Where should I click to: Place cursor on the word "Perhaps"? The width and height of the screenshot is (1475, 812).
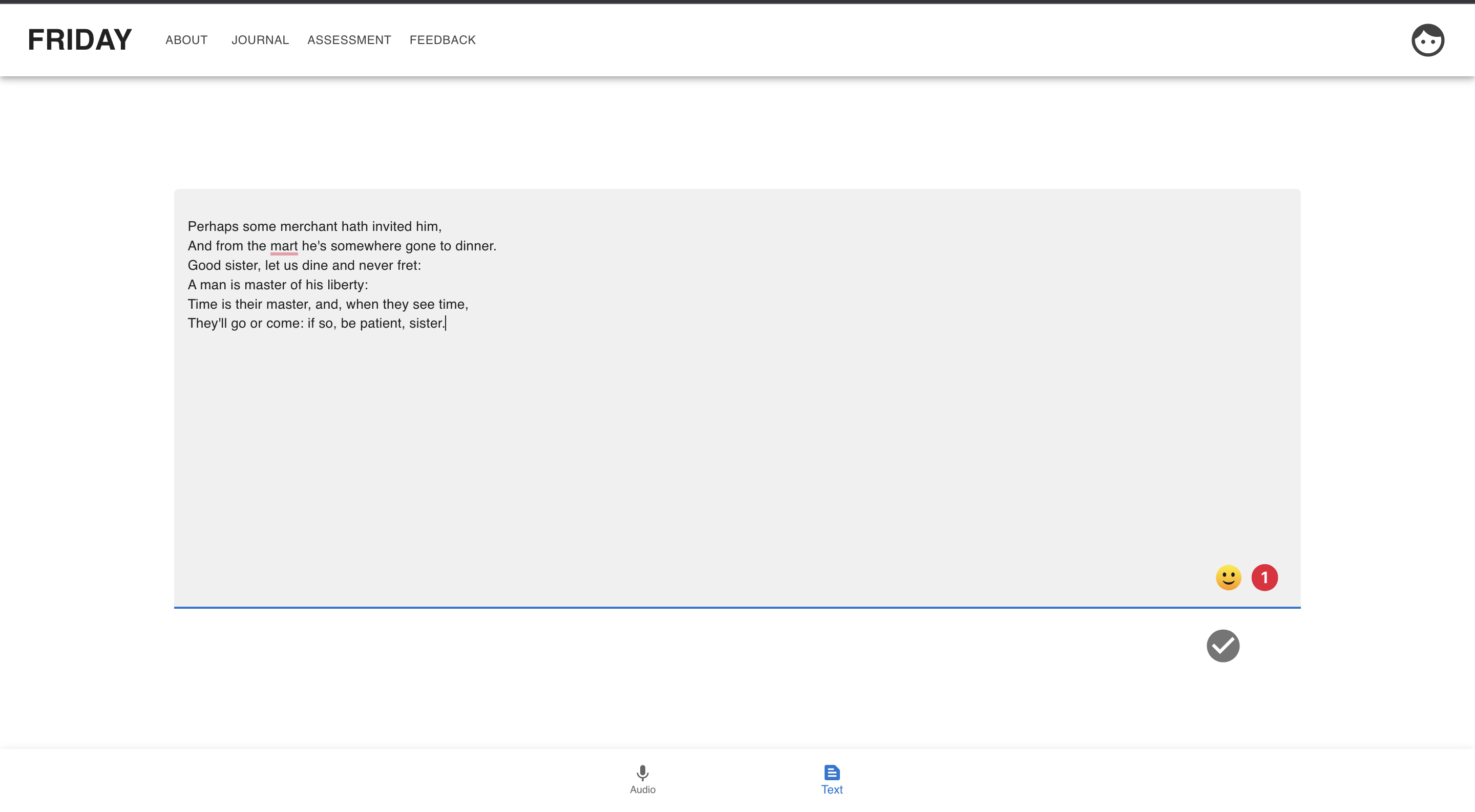(x=213, y=227)
